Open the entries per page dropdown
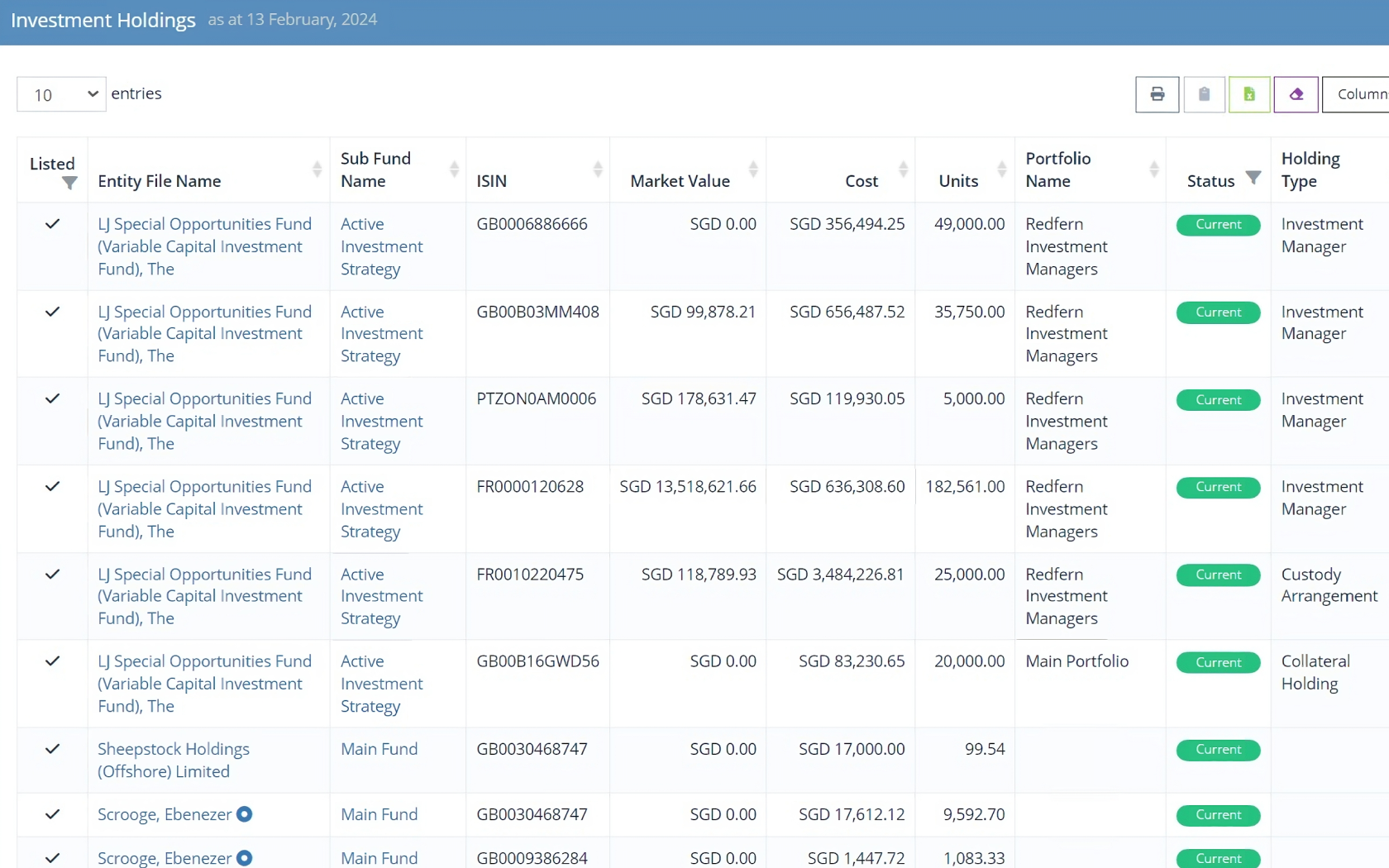 pos(61,94)
